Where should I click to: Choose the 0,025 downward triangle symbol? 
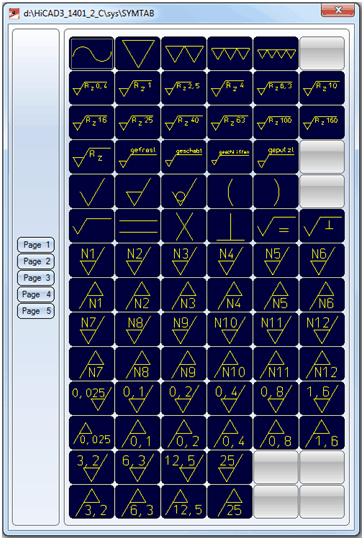pyautogui.click(x=92, y=398)
